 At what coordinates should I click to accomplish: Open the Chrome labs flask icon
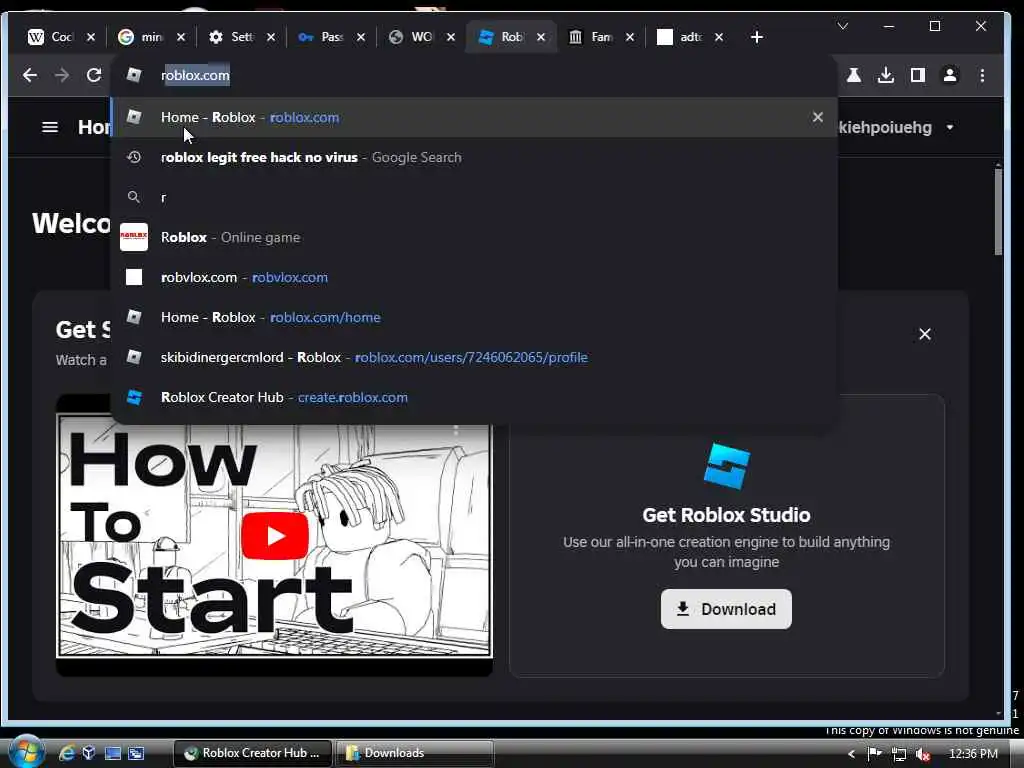point(854,75)
